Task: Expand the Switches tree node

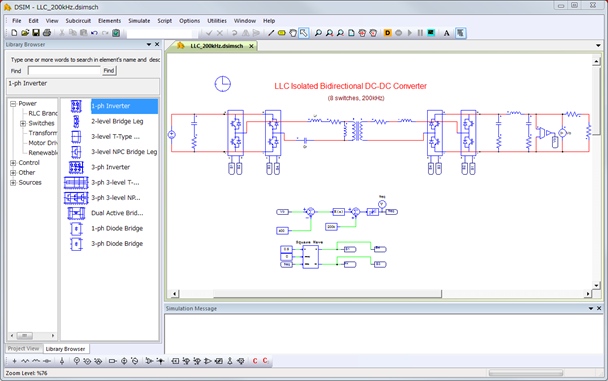Action: [23, 123]
